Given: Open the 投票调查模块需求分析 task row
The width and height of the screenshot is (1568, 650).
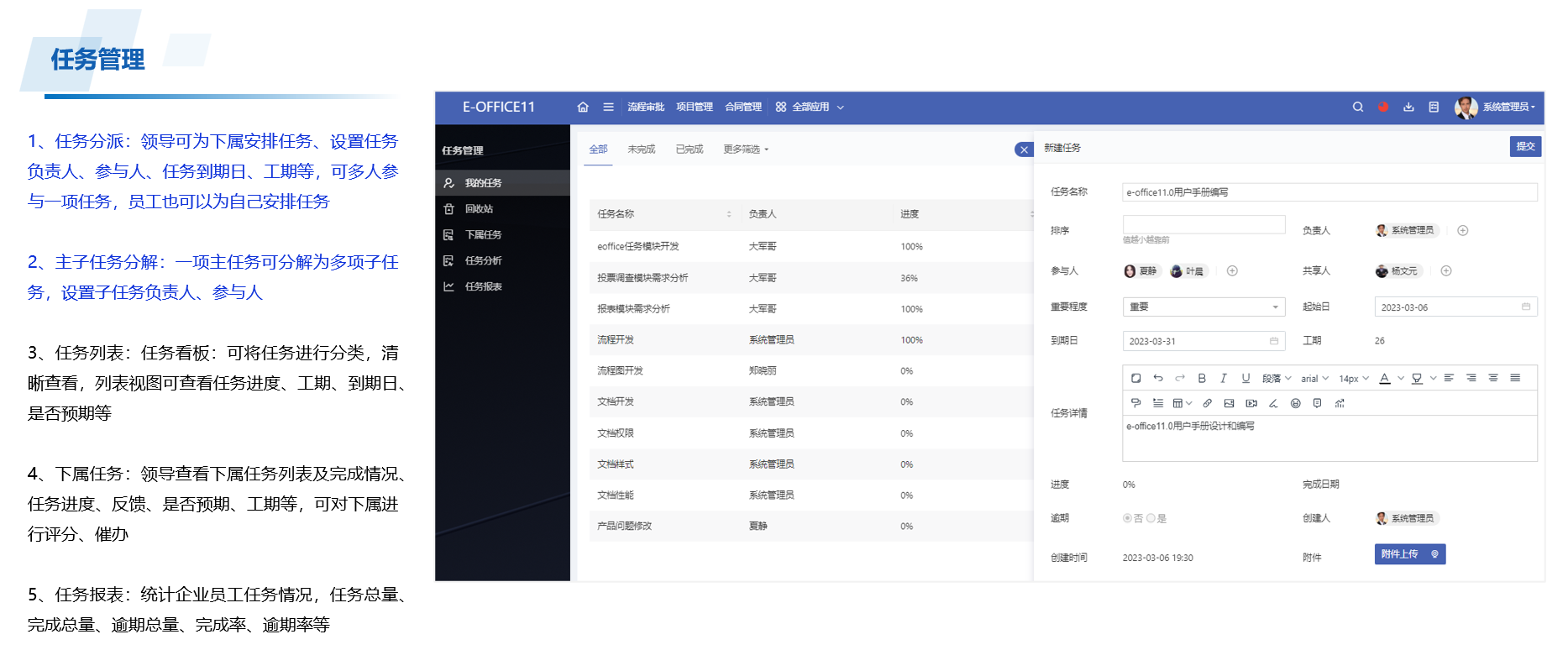Looking at the screenshot, I should pyautogui.click(x=810, y=278).
